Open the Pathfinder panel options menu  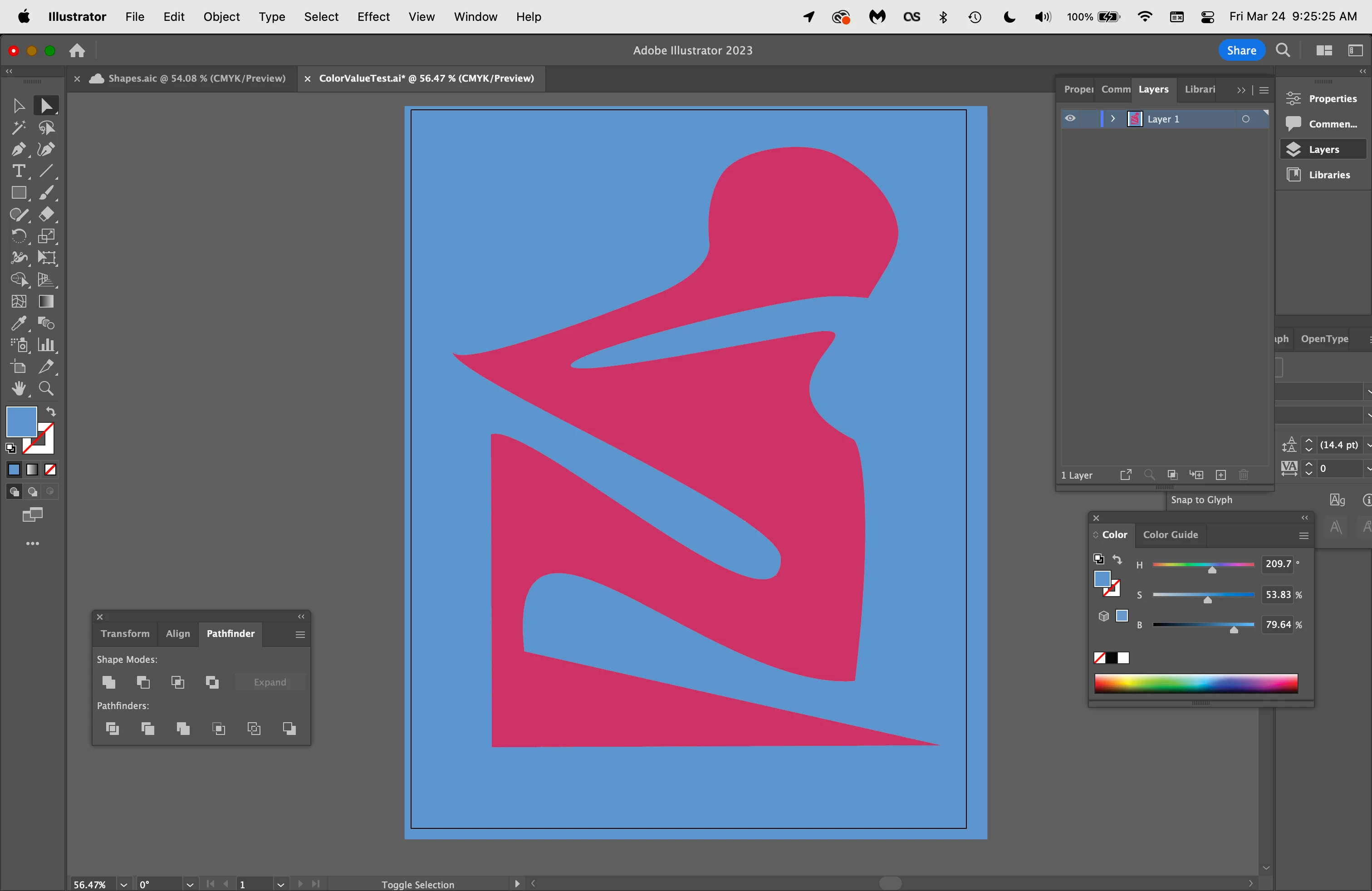point(300,635)
